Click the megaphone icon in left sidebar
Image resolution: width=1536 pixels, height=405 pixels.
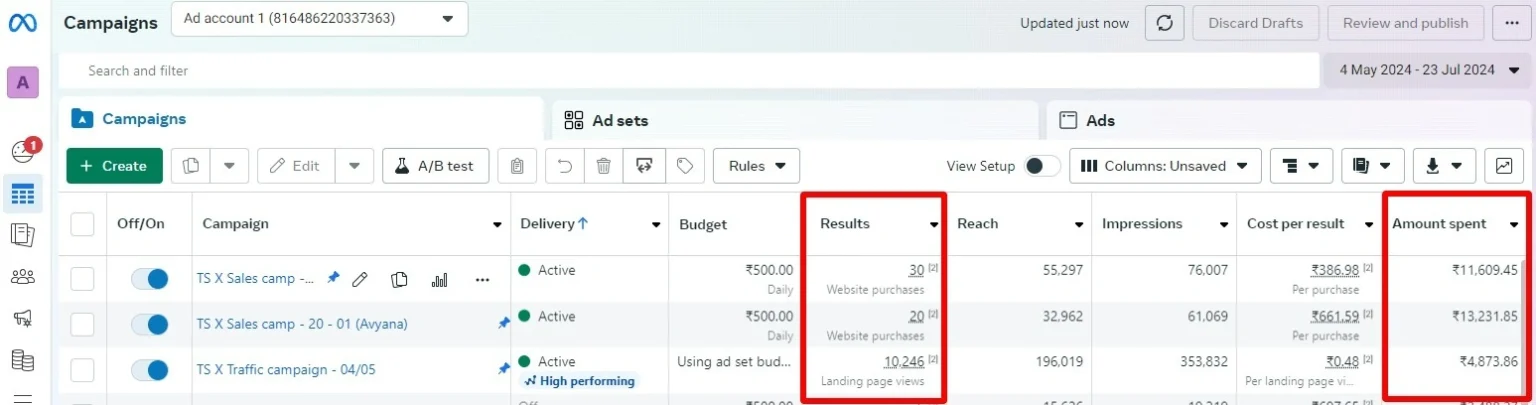(22, 318)
